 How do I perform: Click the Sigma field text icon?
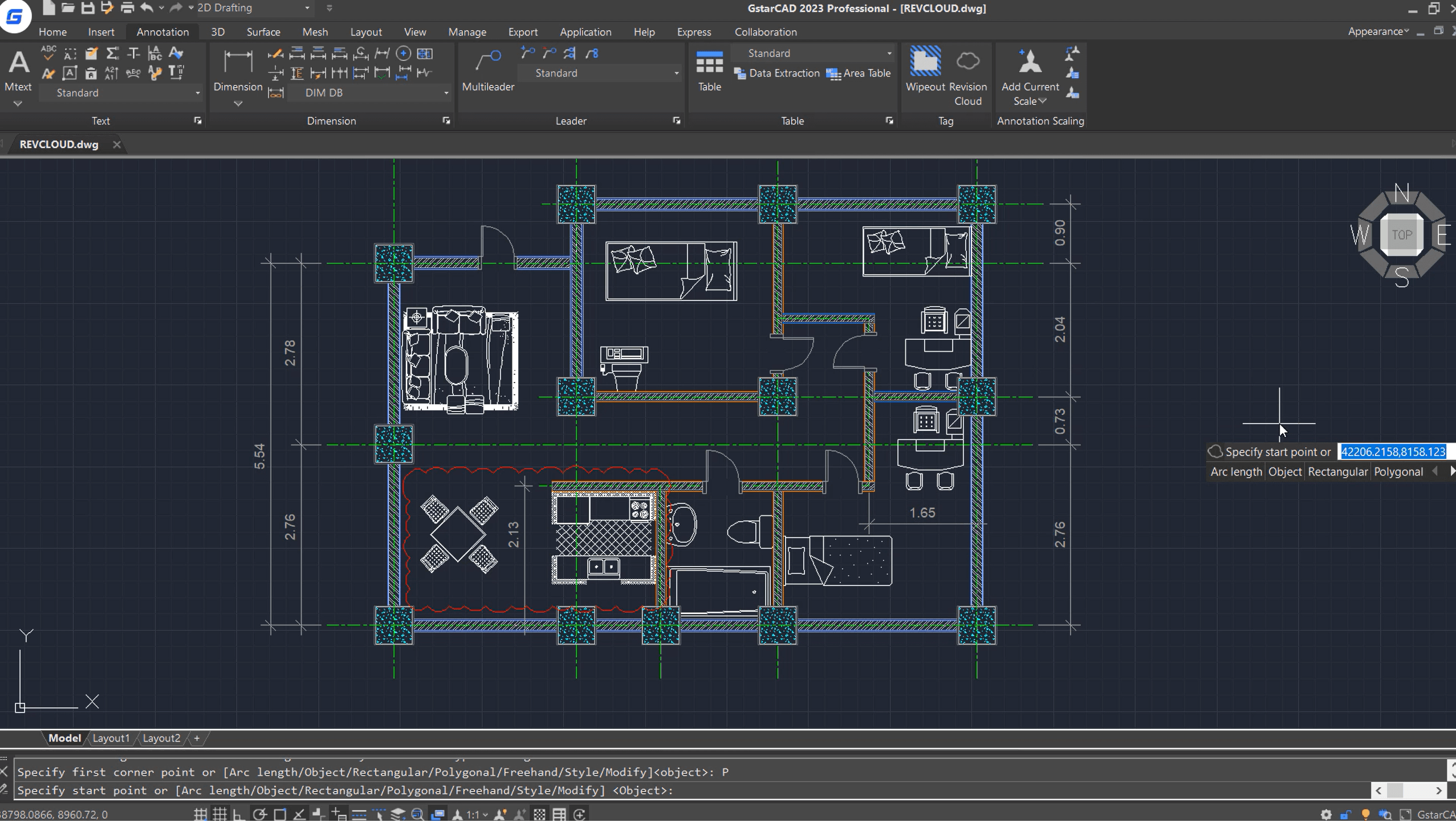tap(112, 54)
